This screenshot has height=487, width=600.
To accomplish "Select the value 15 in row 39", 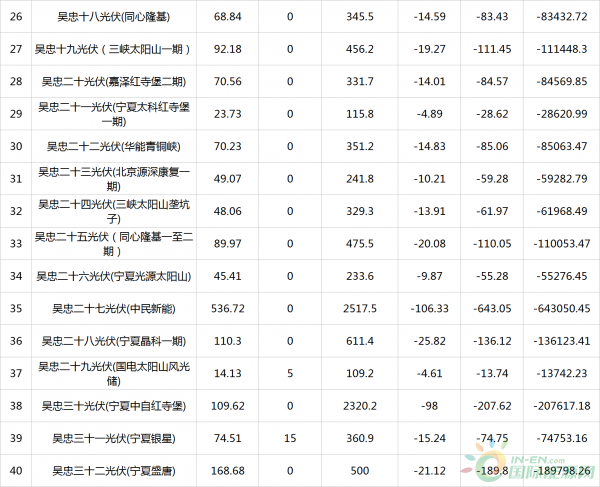I will coord(290,438).
